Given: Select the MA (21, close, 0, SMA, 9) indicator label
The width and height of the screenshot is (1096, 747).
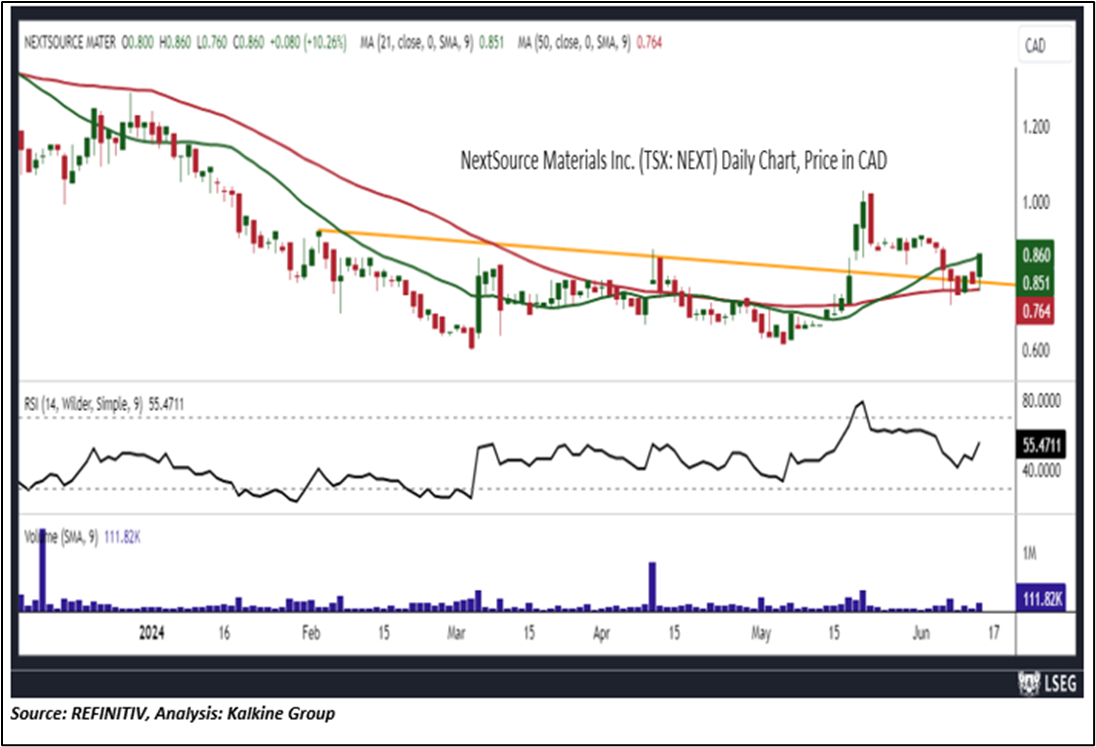Looking at the screenshot, I should click(417, 43).
